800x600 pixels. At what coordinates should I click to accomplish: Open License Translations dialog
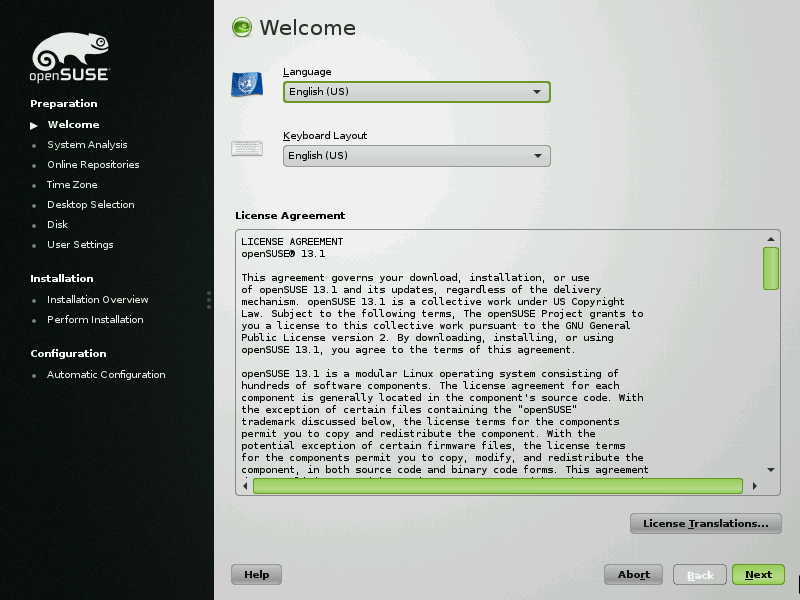(705, 523)
